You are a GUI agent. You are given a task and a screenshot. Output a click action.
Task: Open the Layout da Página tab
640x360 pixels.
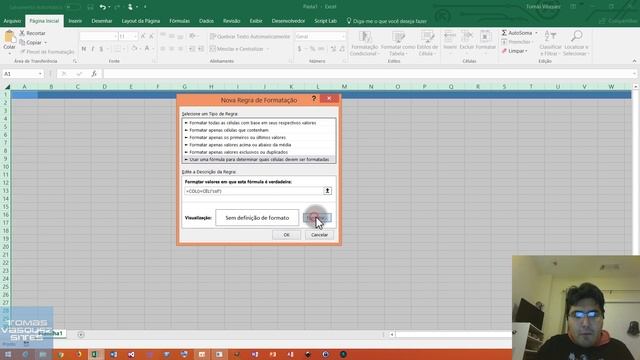tap(141, 21)
